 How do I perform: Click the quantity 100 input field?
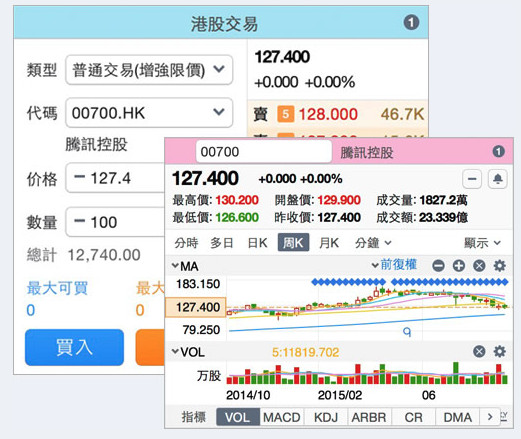115,222
